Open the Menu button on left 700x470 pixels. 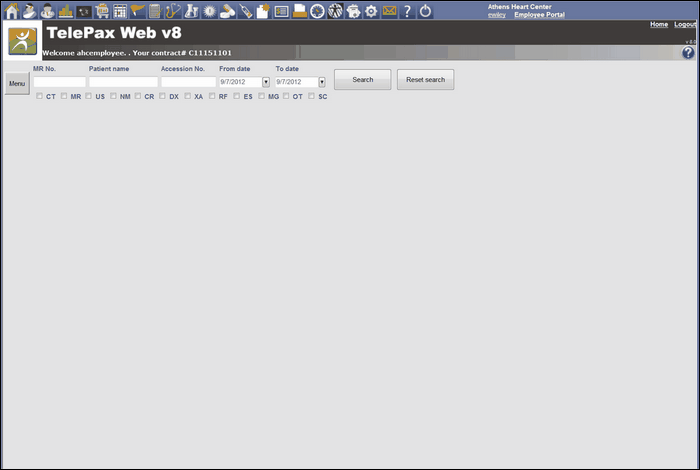(17, 83)
